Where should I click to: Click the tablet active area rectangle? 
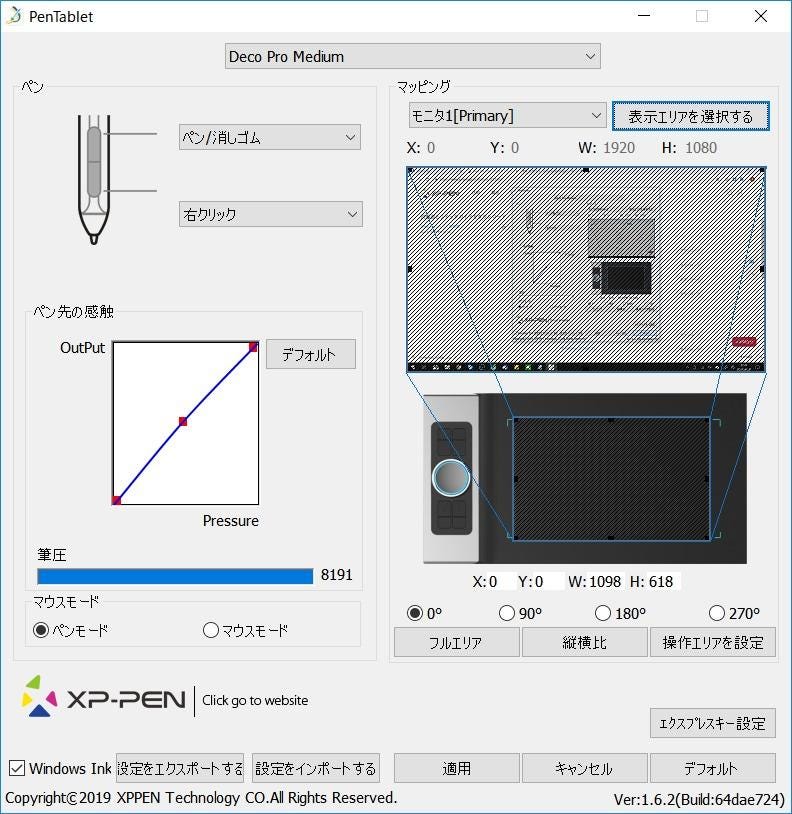[611, 479]
